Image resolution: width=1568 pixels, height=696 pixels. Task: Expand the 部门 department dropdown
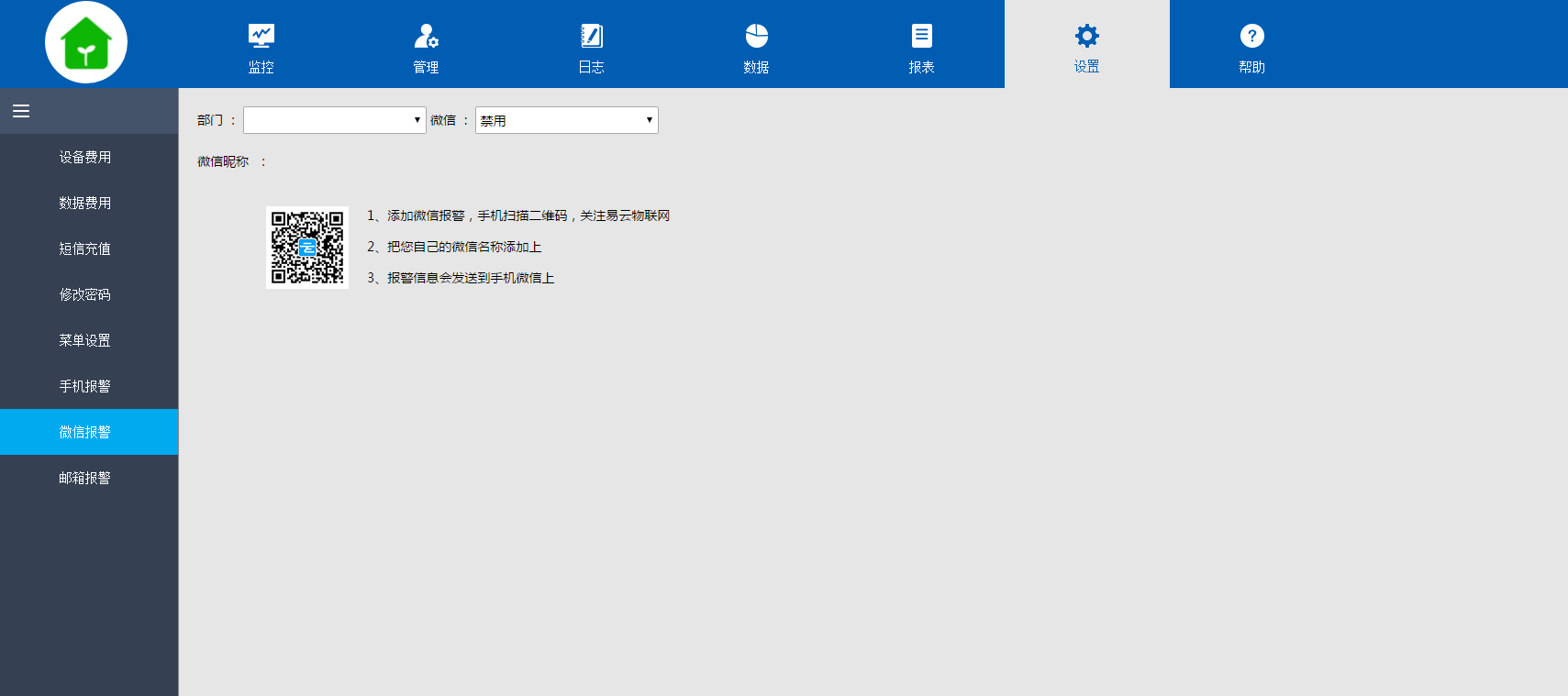tap(335, 120)
